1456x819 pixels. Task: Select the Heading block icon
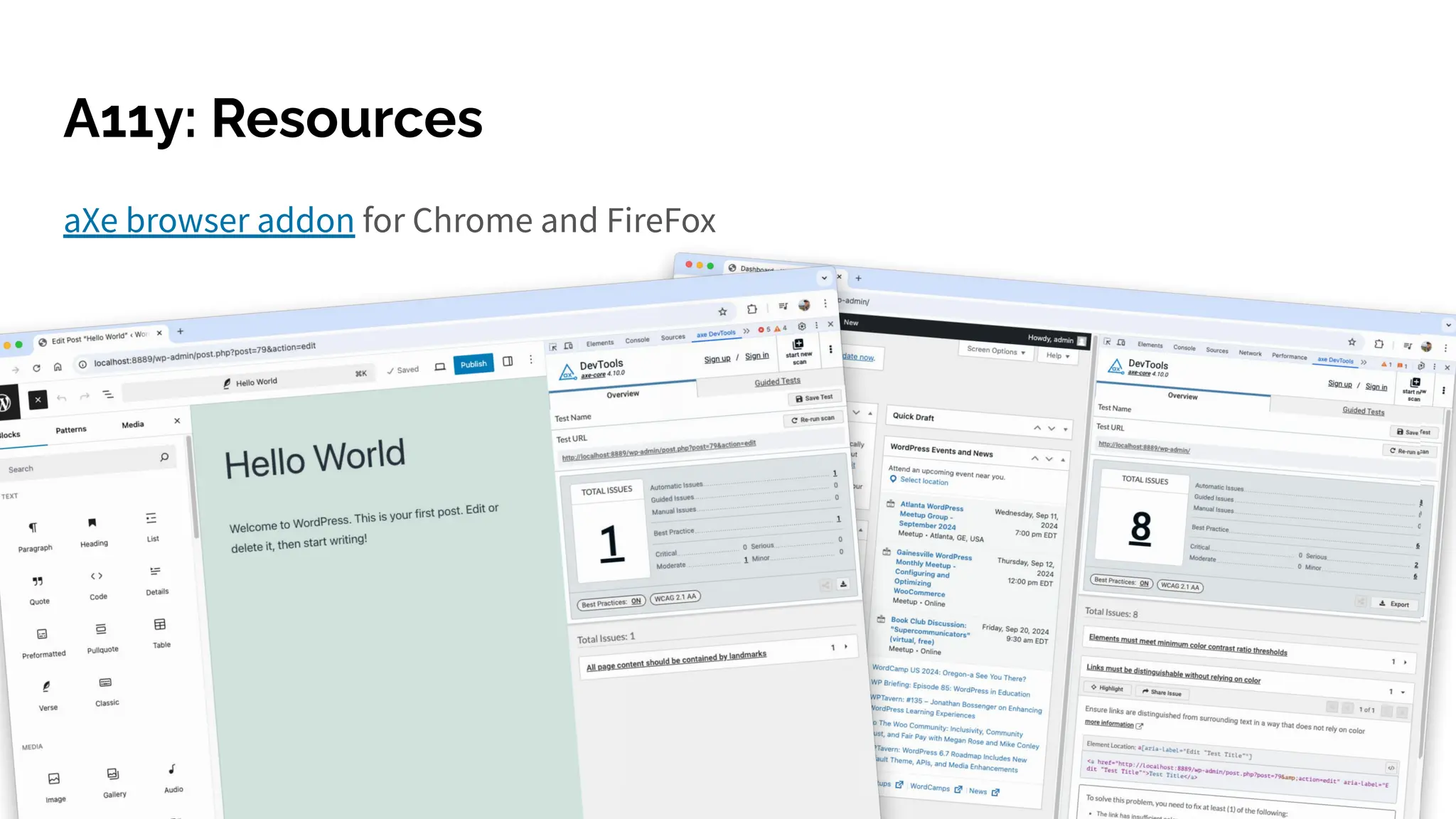pyautogui.click(x=92, y=523)
